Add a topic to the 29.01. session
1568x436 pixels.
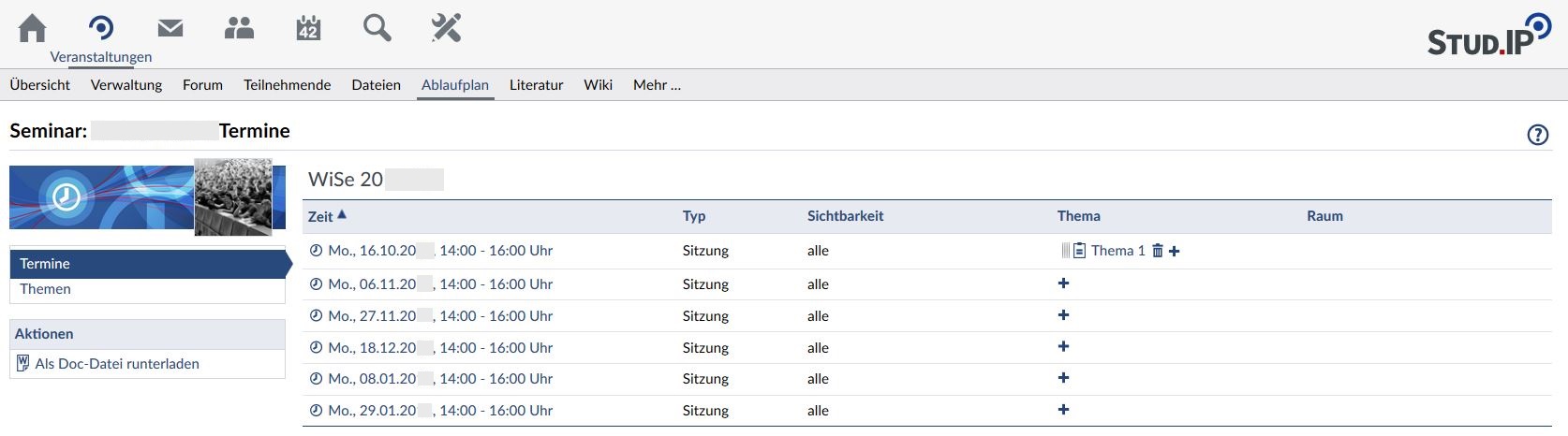tap(1063, 410)
